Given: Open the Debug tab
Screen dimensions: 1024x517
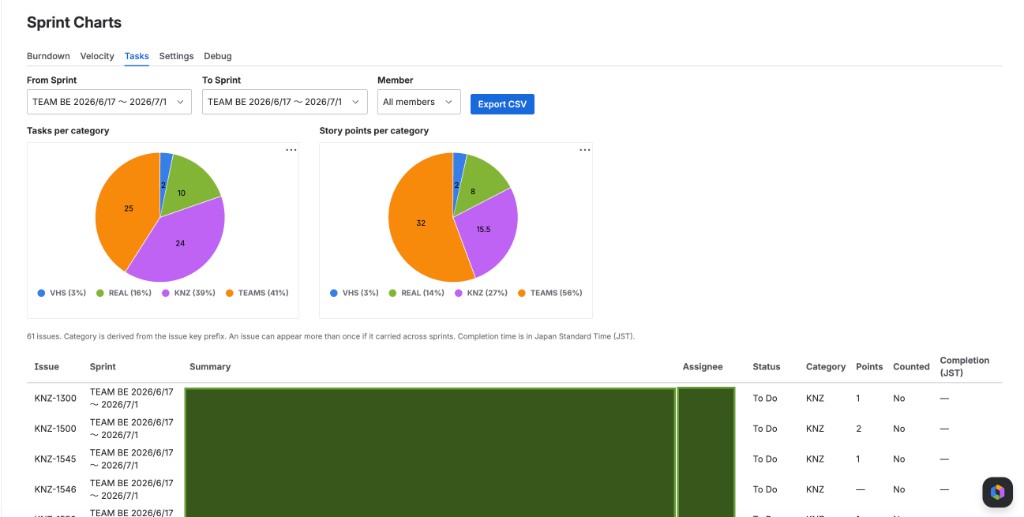Looking at the screenshot, I should click(x=217, y=56).
